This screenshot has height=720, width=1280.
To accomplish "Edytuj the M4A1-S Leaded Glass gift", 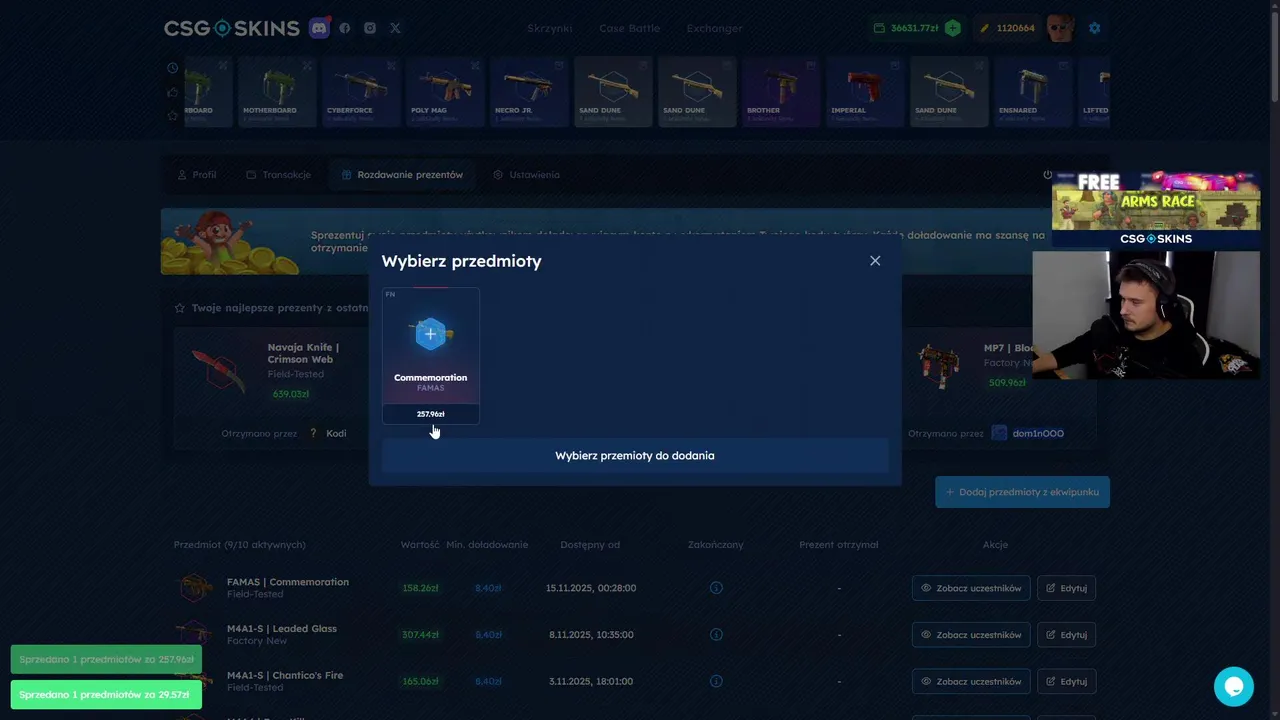I will point(1066,635).
